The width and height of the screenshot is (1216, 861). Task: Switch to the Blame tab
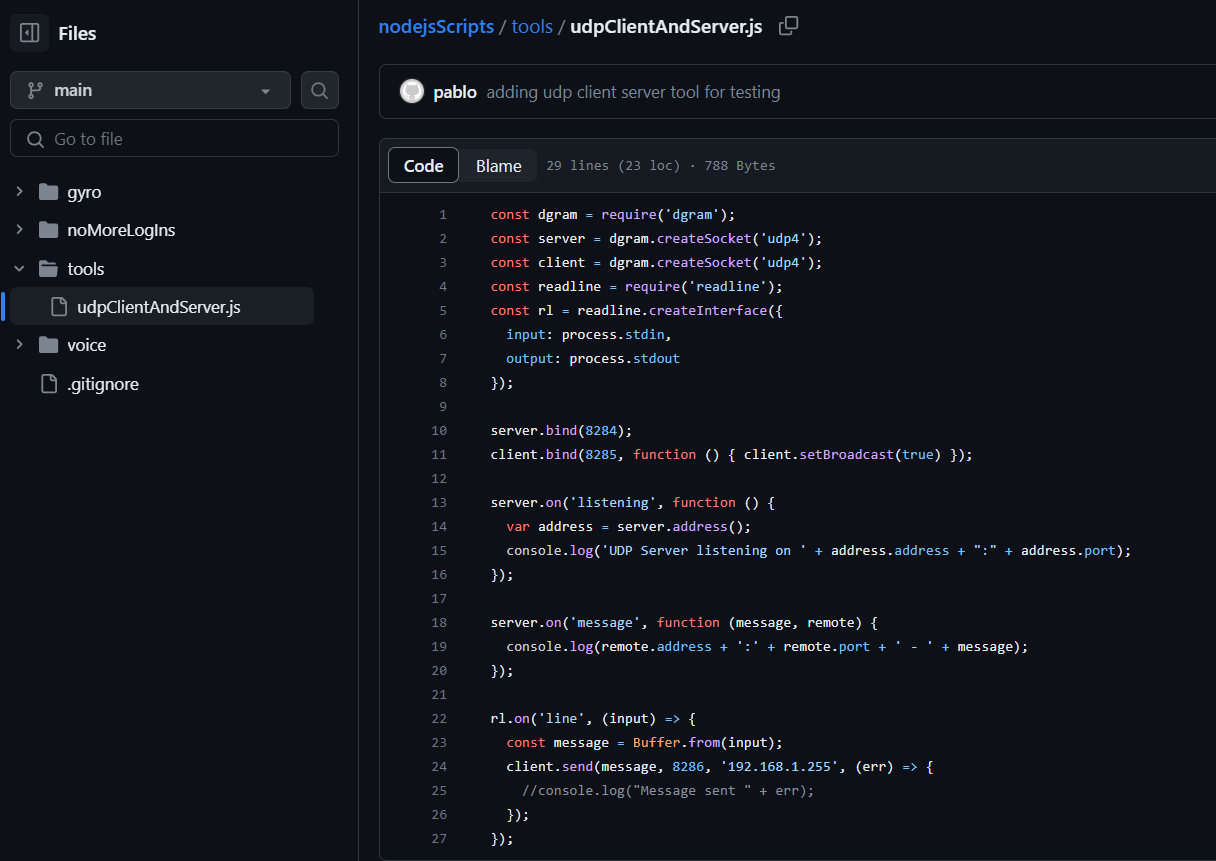coord(498,166)
